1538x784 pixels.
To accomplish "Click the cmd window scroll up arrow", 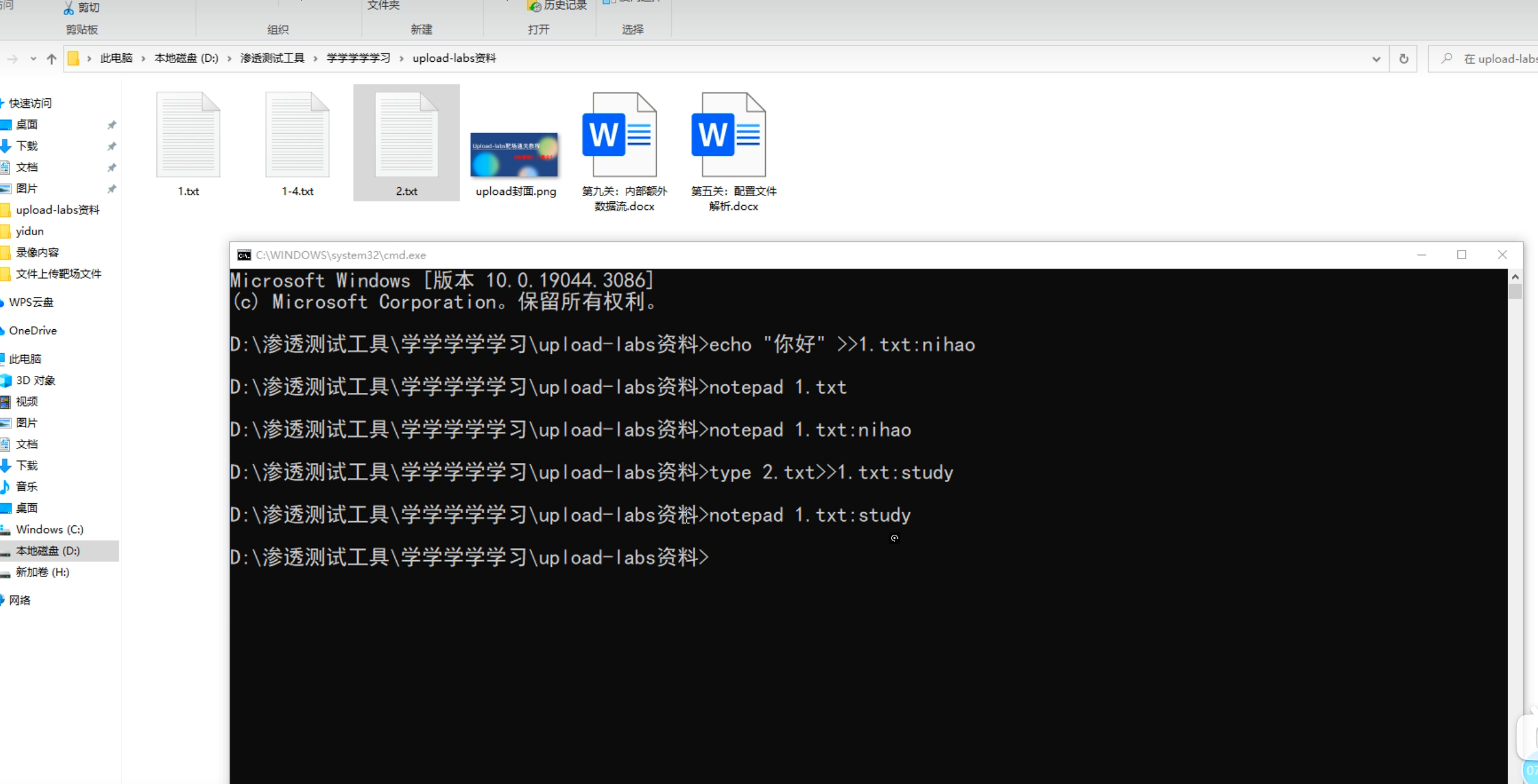I will click(x=1515, y=277).
